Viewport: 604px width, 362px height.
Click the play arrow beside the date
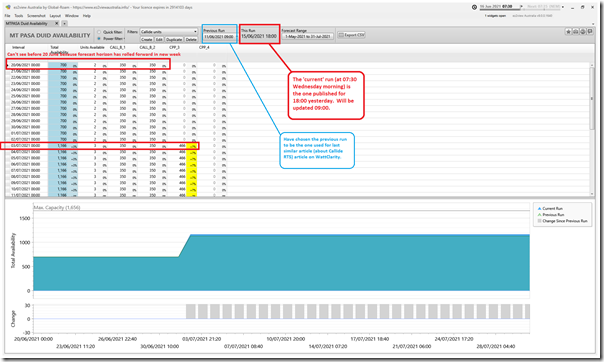tap(522, 7)
